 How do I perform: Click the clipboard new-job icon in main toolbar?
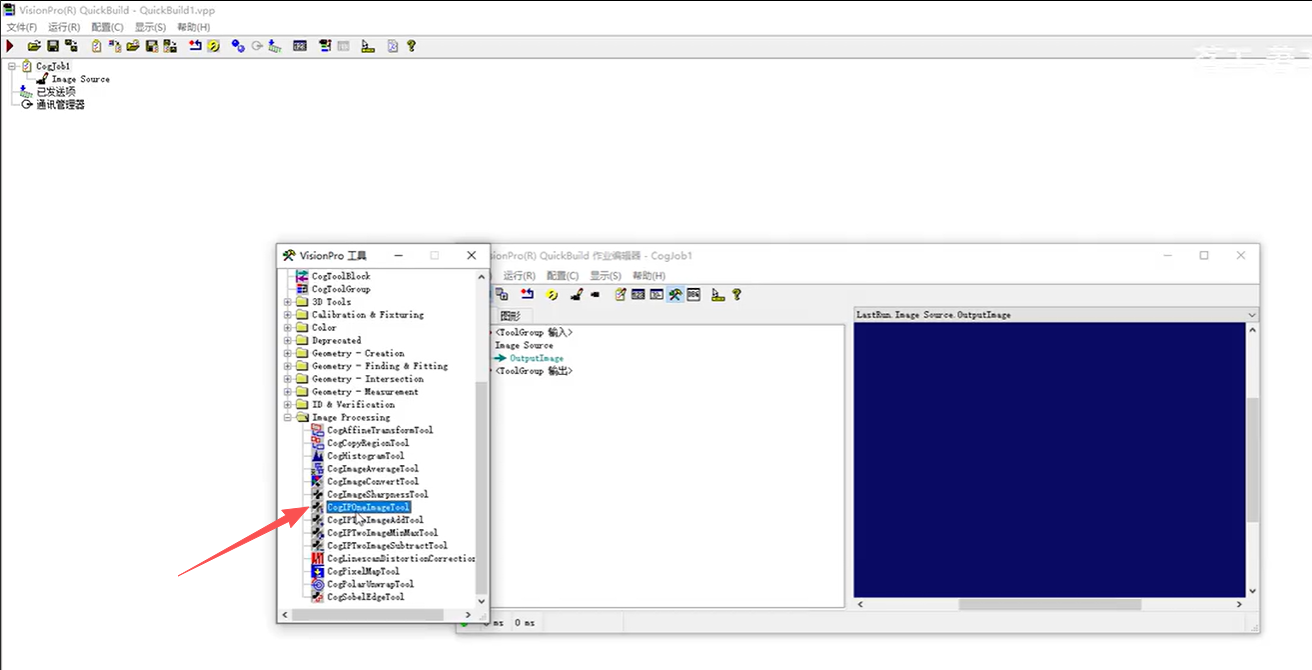(x=96, y=46)
